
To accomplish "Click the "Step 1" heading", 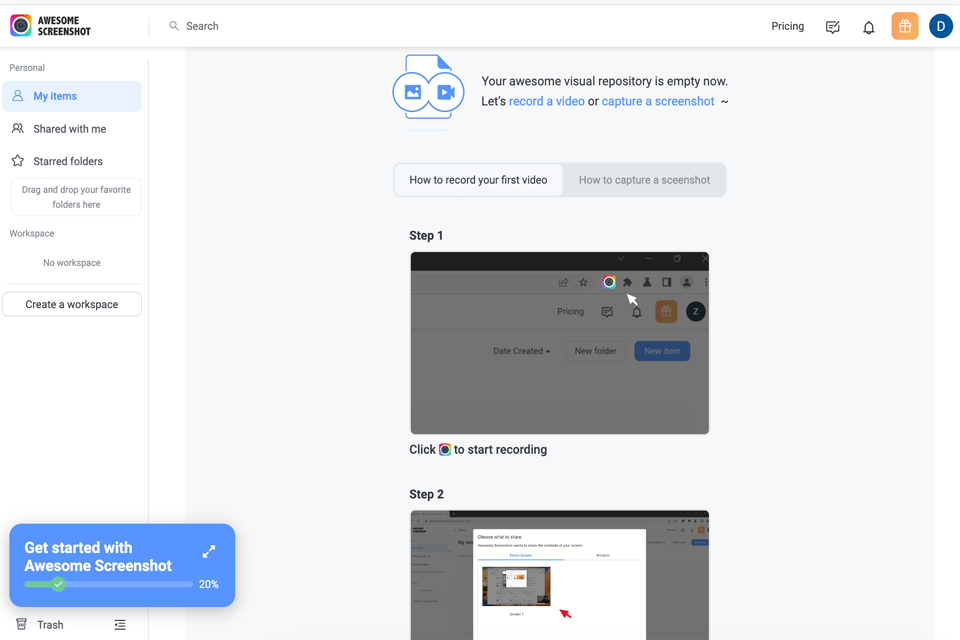I will pos(426,236).
